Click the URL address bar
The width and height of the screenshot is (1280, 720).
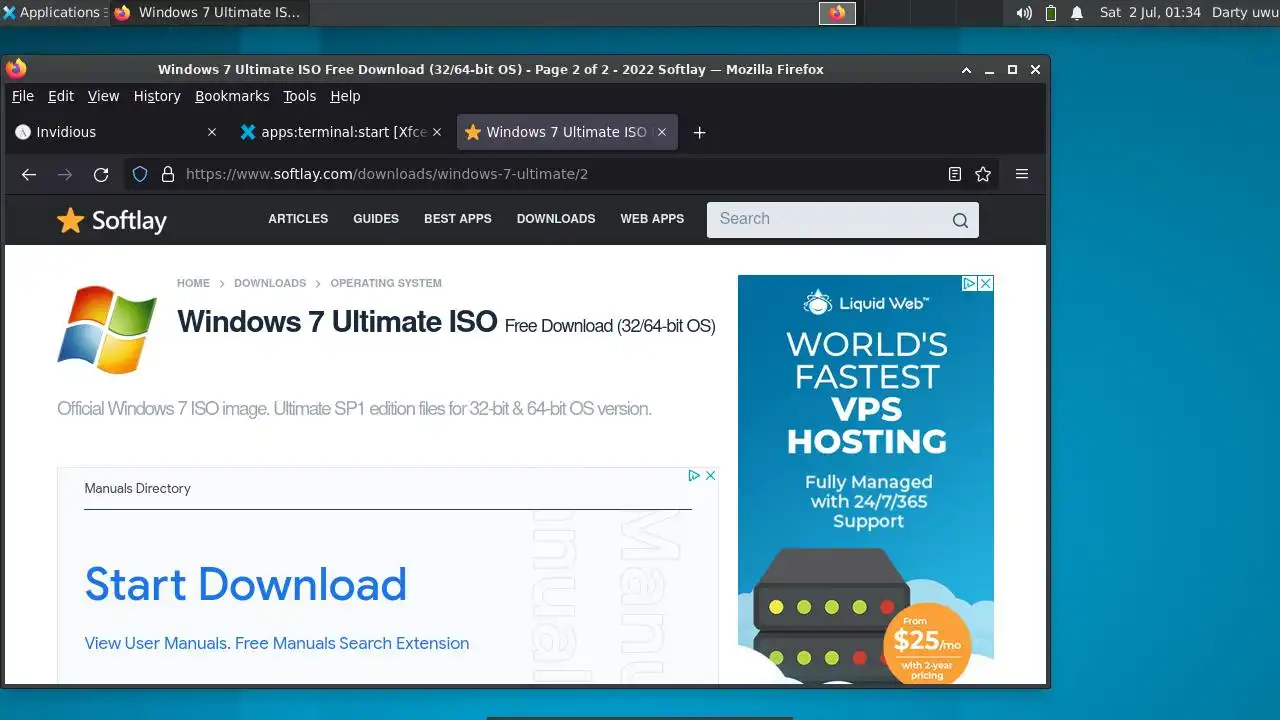pos(560,174)
